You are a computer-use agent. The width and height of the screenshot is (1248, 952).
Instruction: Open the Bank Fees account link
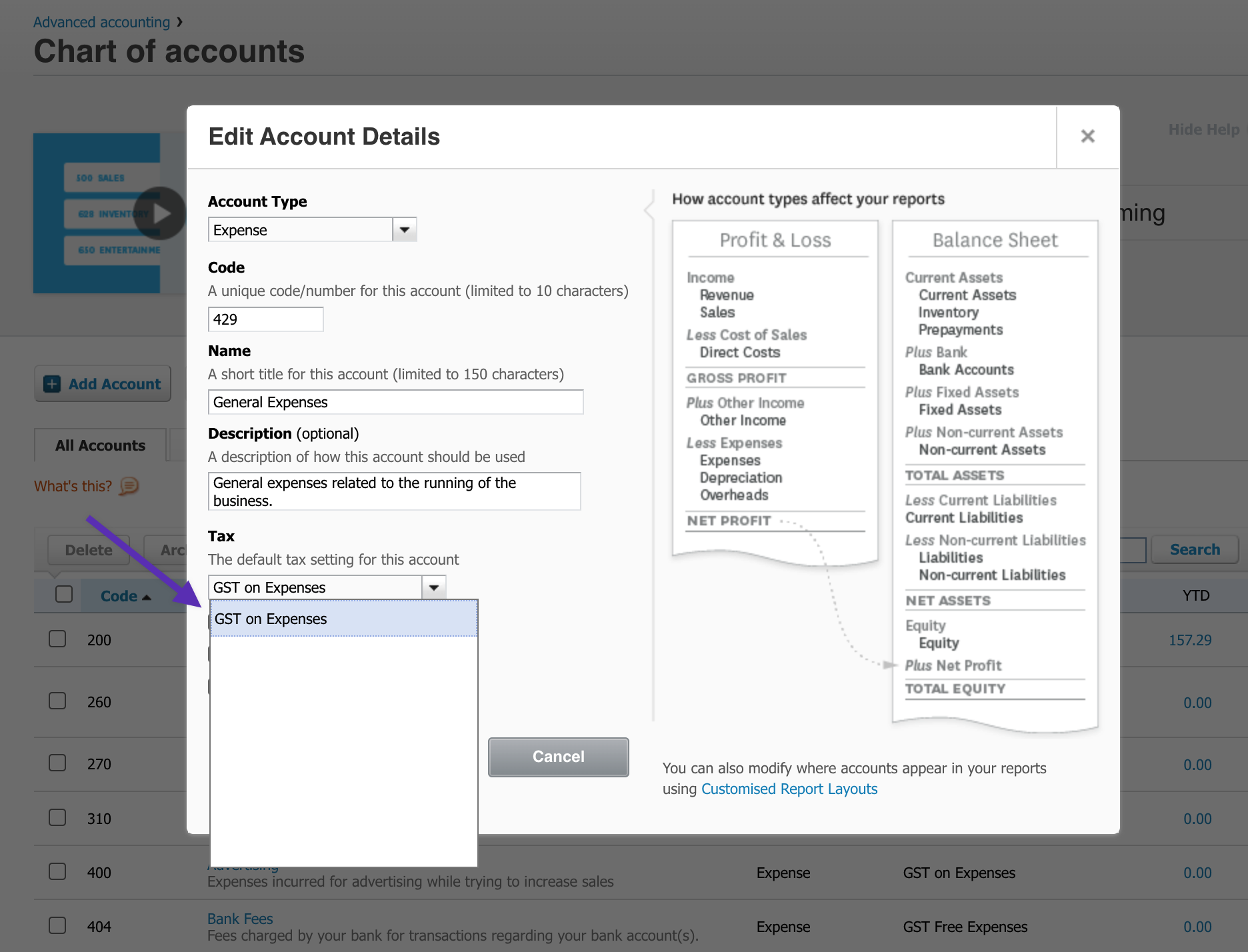(240, 918)
